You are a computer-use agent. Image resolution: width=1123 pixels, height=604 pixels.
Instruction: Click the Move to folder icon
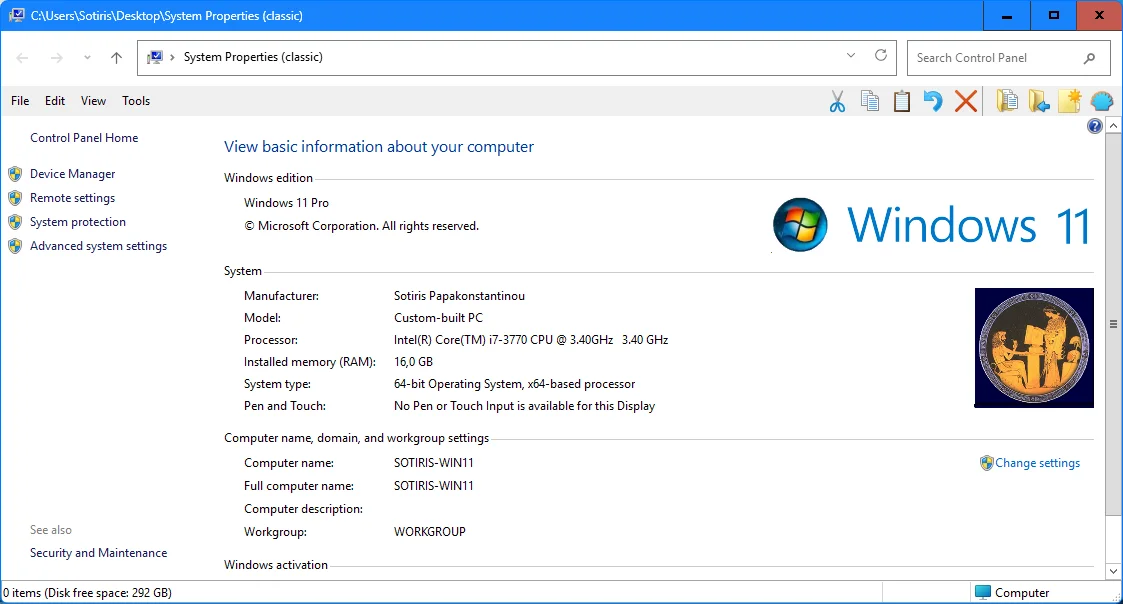click(x=1038, y=101)
